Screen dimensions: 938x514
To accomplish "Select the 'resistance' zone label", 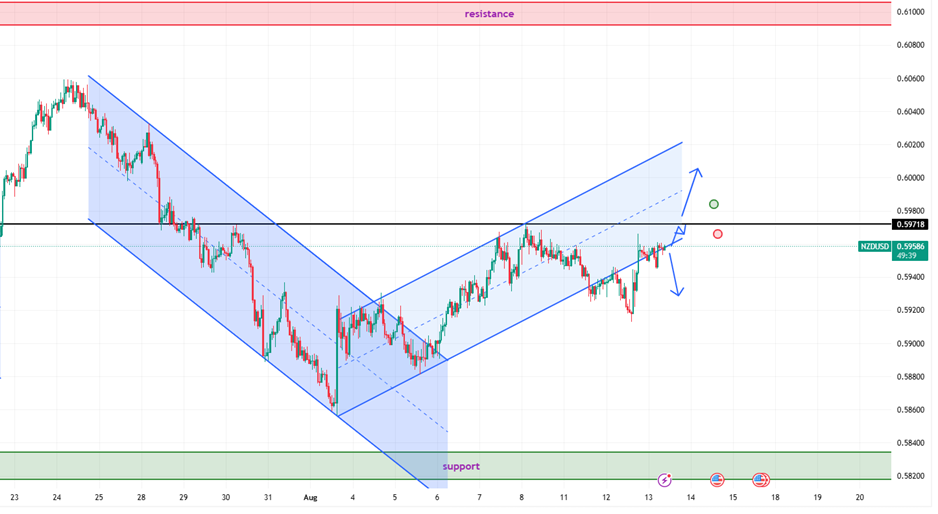I will [x=489, y=14].
